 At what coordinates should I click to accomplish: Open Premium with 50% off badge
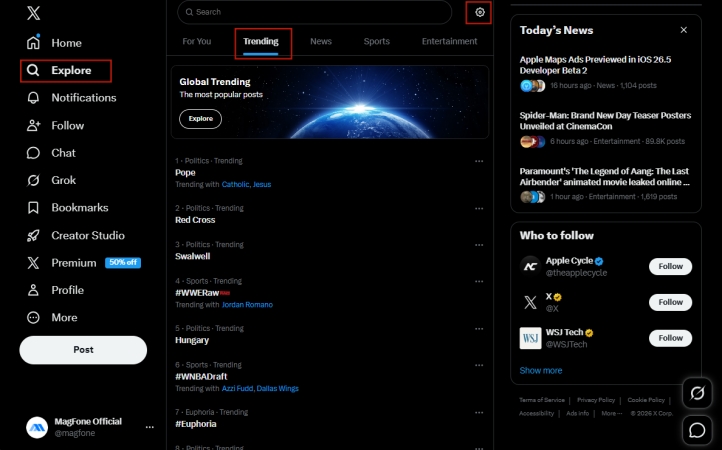pos(83,263)
